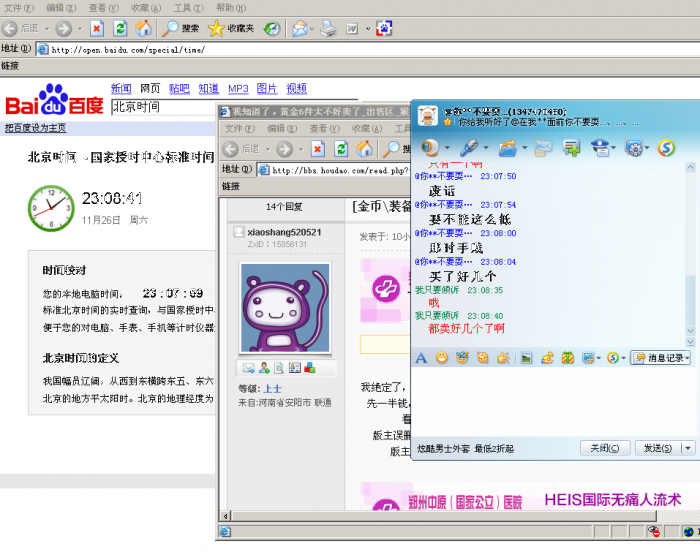This screenshot has width=700, height=552.
Task: Open the apps gear icon in chat toolbar
Action: click(x=633, y=147)
